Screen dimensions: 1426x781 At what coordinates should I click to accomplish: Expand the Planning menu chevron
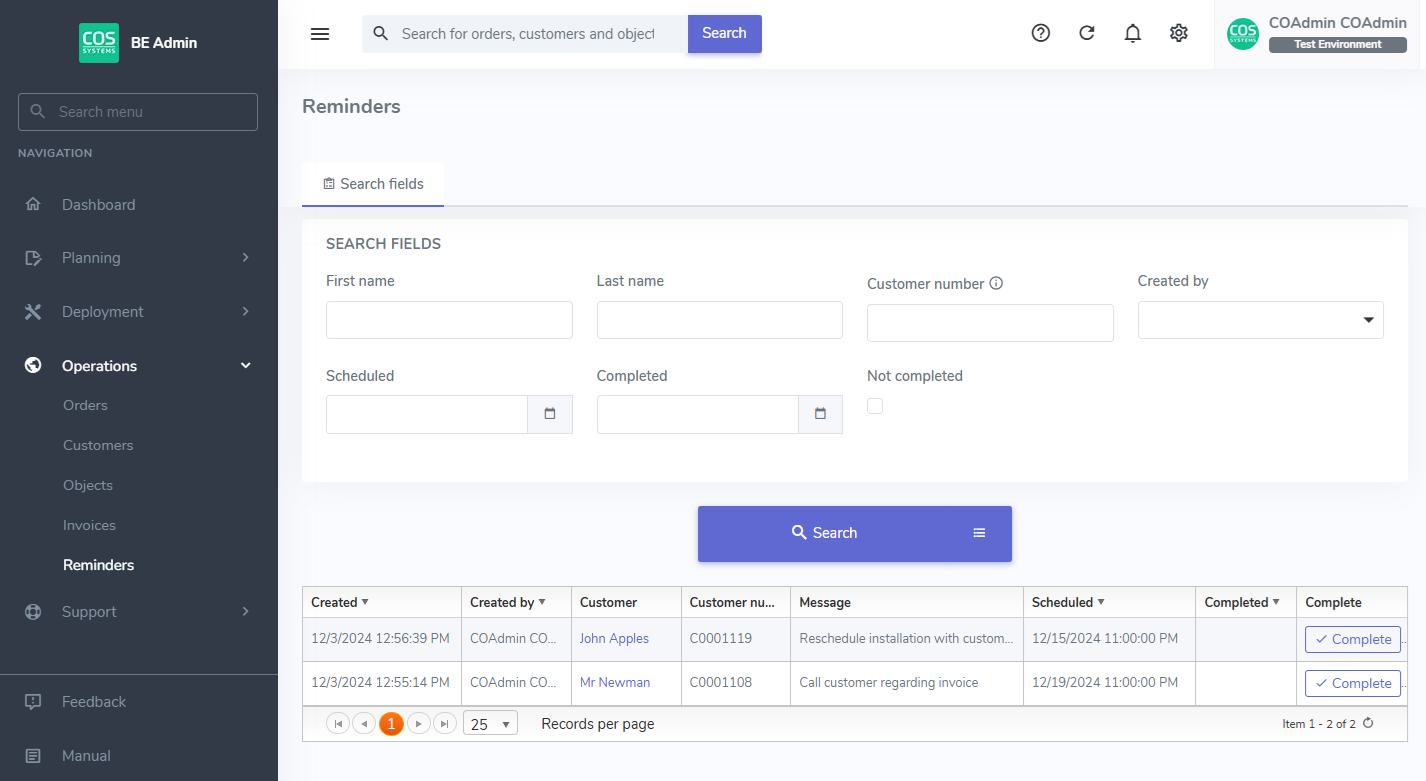click(245, 258)
